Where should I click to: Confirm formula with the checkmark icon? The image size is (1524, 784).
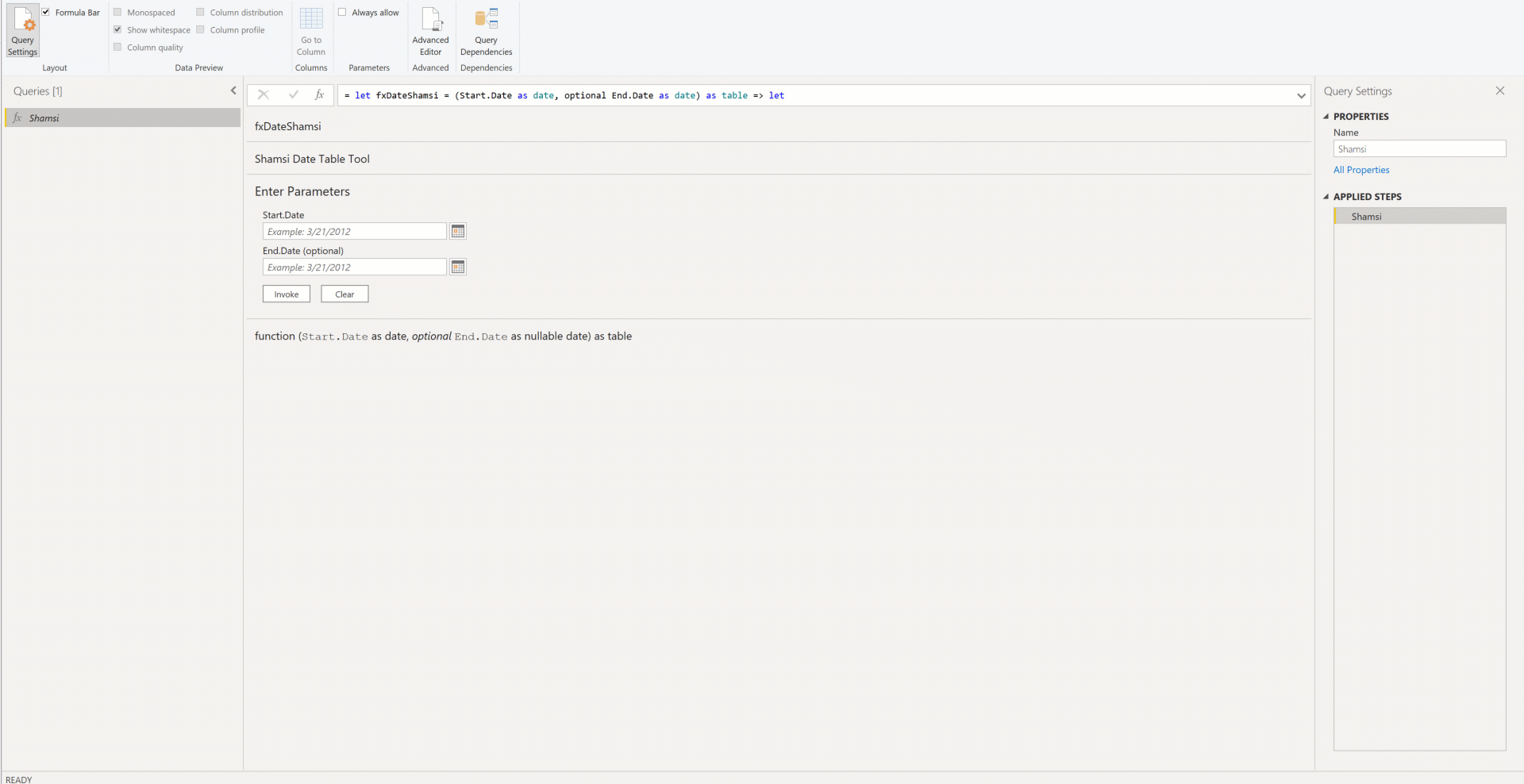[x=293, y=95]
